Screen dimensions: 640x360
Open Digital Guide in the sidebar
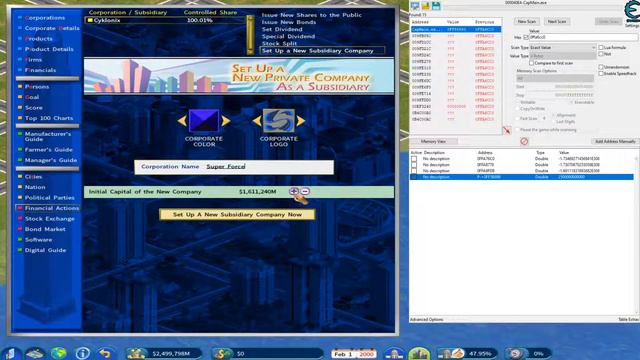(x=45, y=250)
